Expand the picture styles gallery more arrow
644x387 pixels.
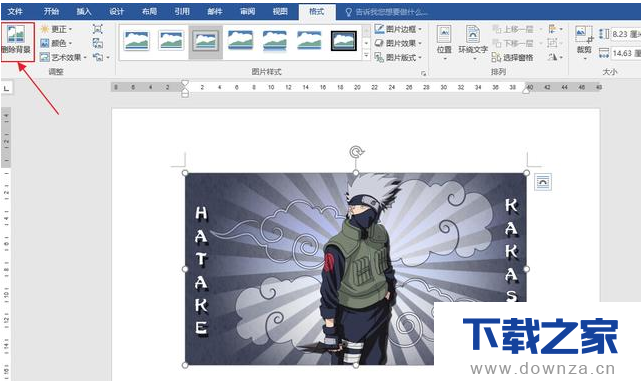click(366, 55)
